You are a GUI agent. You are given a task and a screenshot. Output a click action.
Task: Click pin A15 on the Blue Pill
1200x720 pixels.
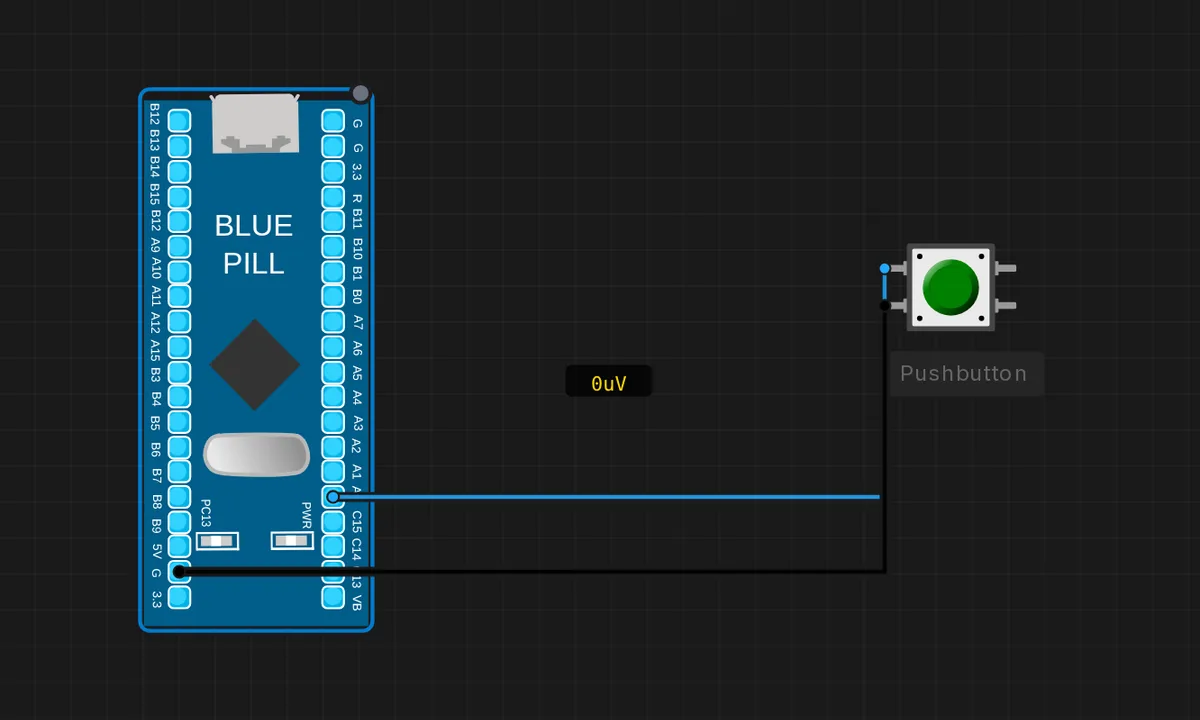[179, 347]
